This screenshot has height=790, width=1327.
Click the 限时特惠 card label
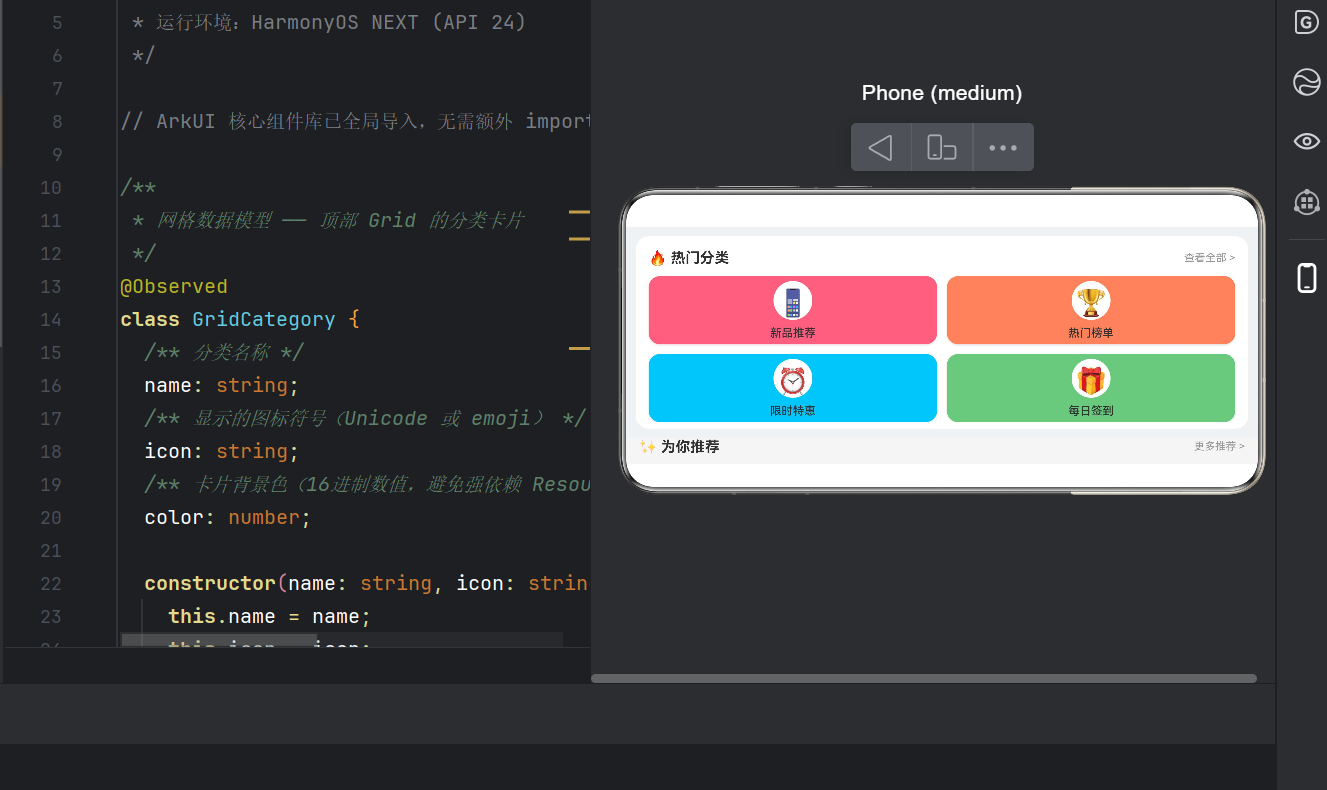792,411
